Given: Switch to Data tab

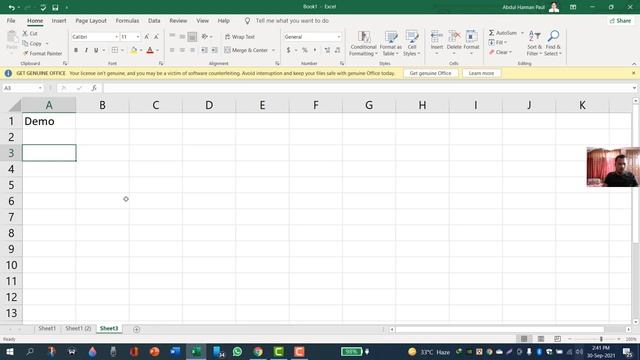Looking at the screenshot, I should [154, 20].
